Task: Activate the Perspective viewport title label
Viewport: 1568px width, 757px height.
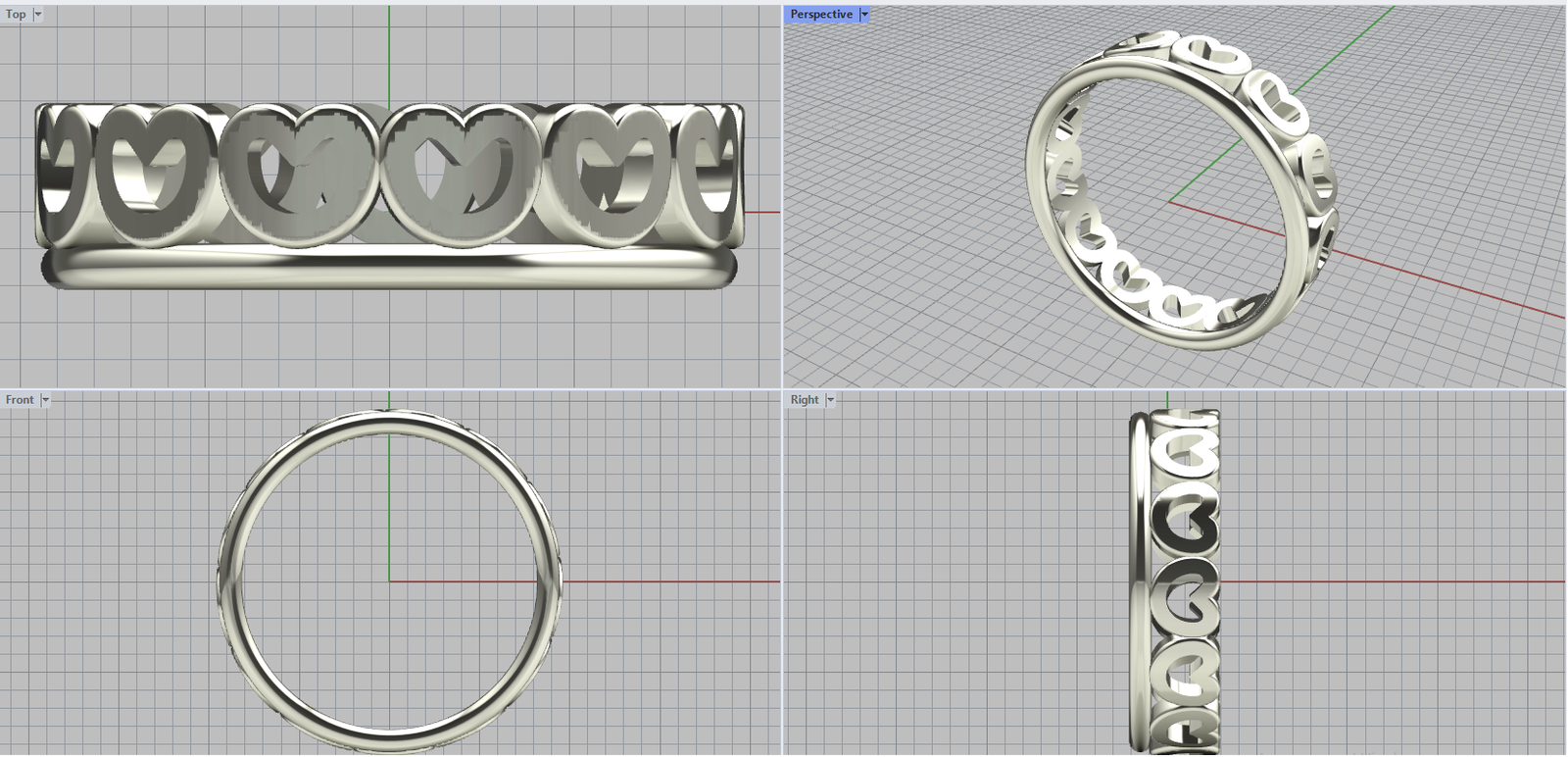Action: 820,14
